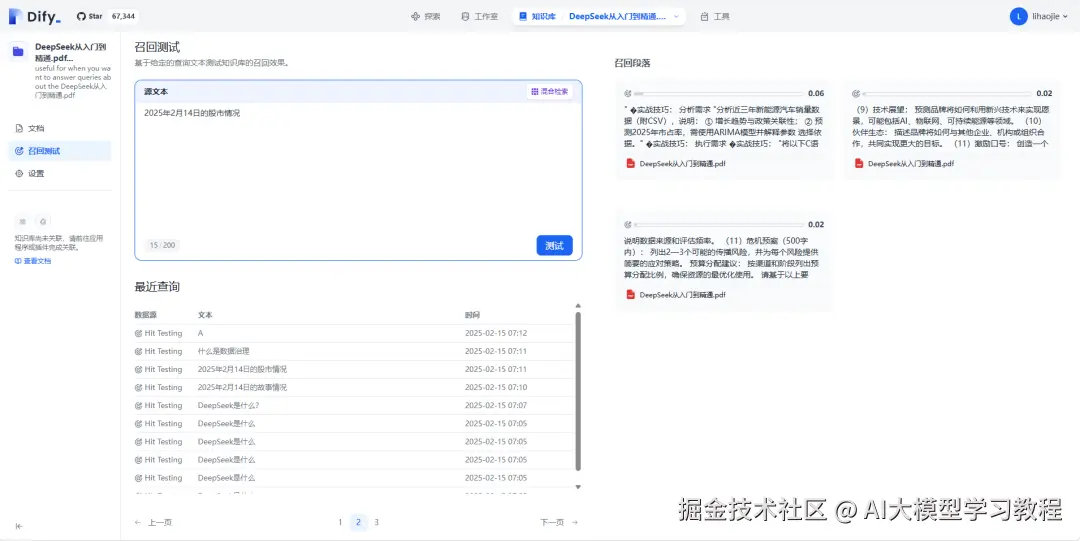Viewport: 1080px width, 541px height.
Task: Click the 工作室 robot icon
Action: click(466, 17)
